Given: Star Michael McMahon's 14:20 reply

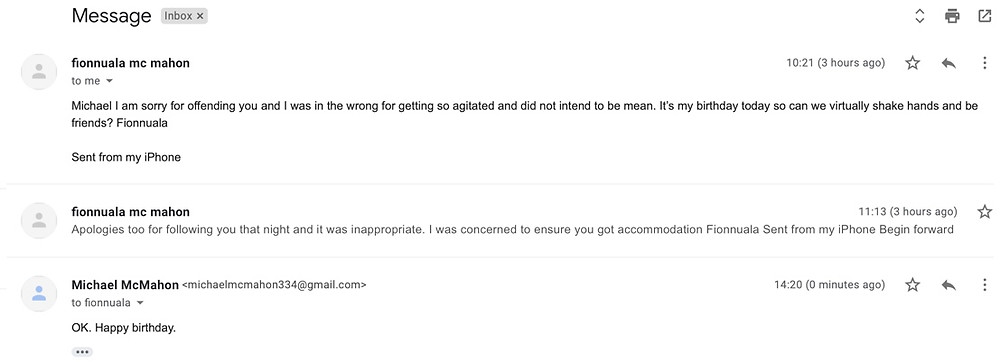Looking at the screenshot, I should 913,285.
